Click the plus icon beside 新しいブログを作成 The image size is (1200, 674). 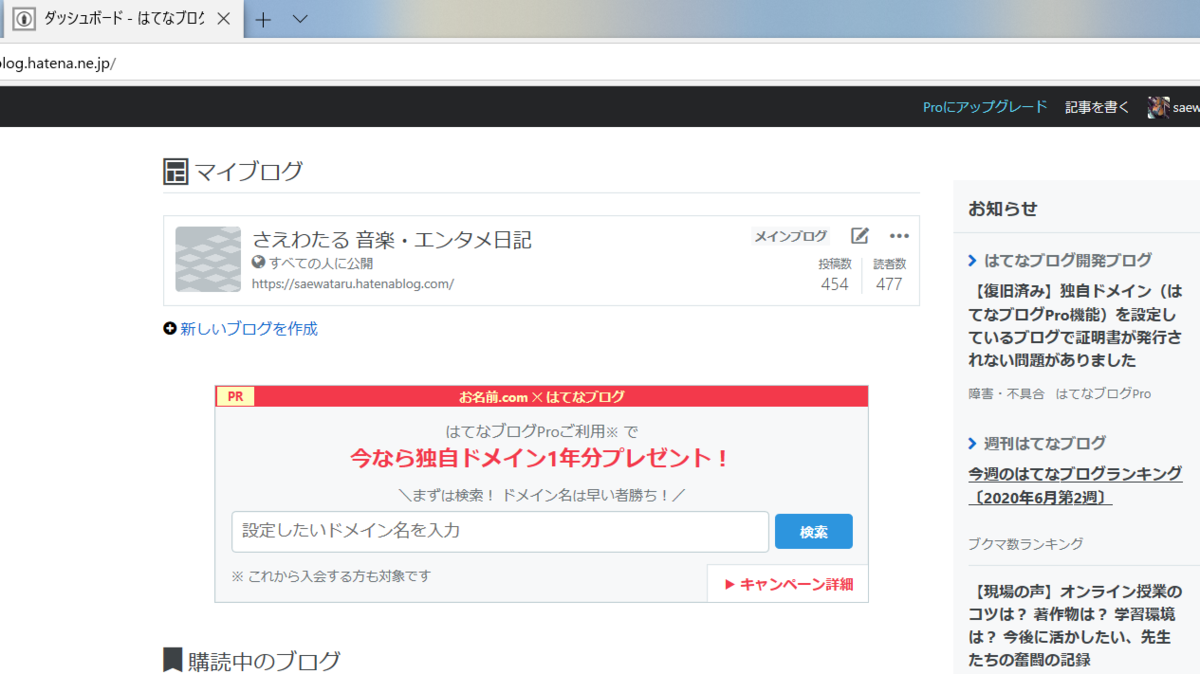coord(171,327)
